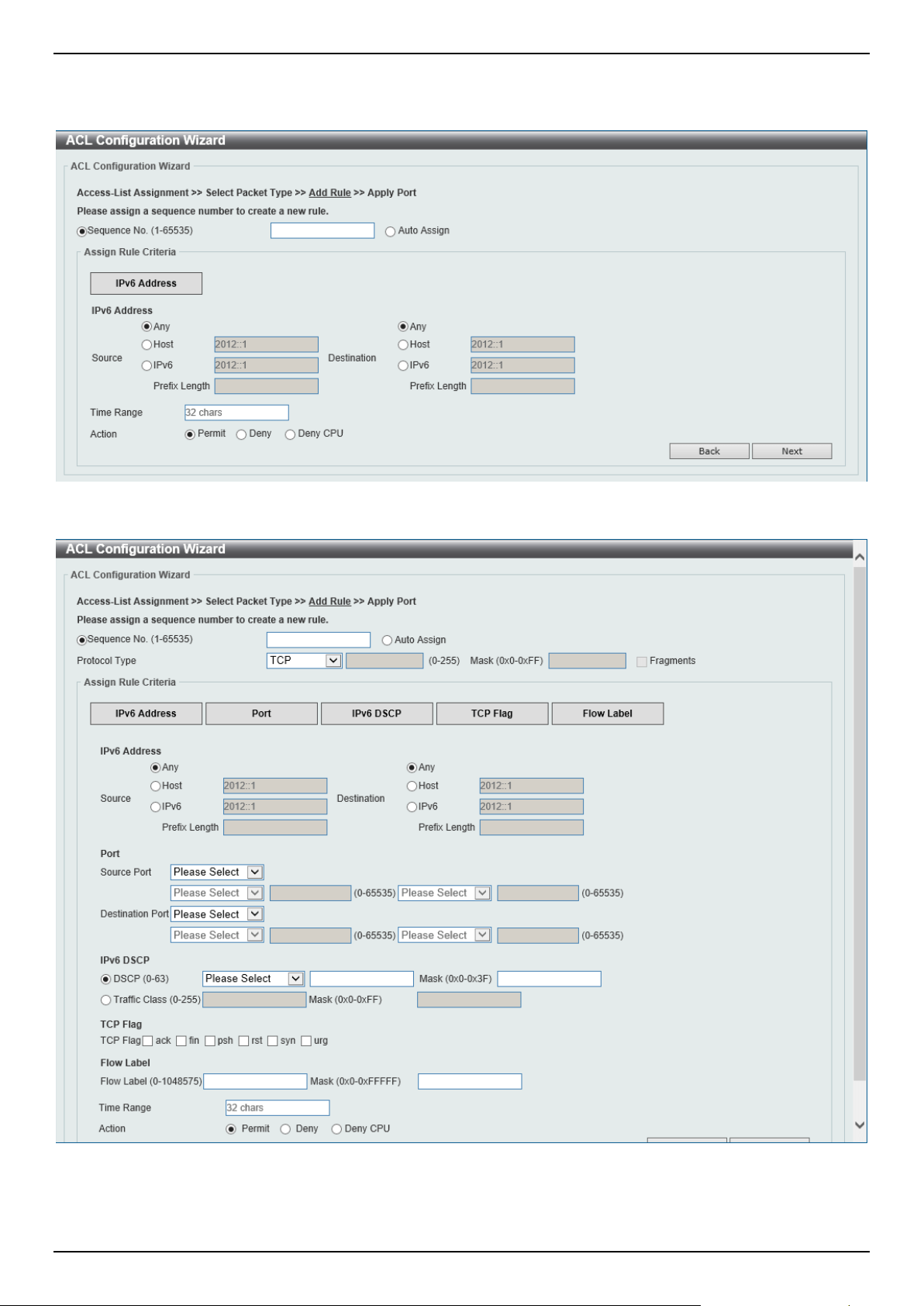The width and height of the screenshot is (924, 1306).
Task: Open Source Port Please Select dropdown
Action: (x=217, y=872)
